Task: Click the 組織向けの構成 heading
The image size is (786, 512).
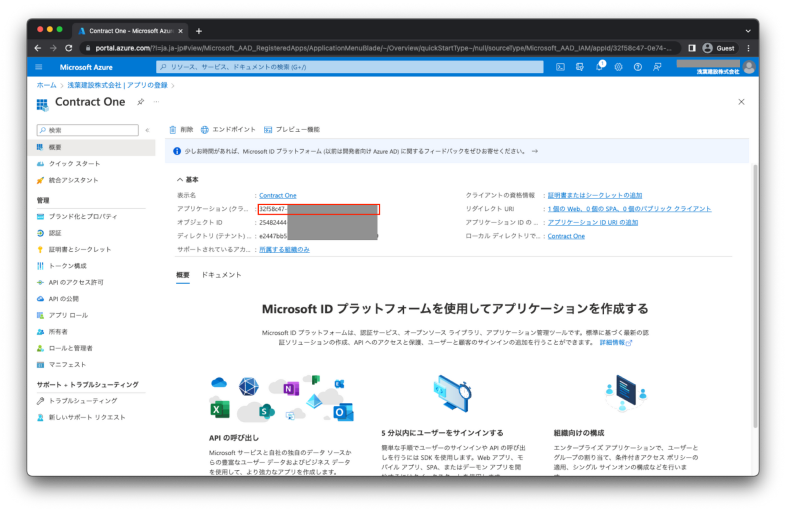Action: (578, 433)
